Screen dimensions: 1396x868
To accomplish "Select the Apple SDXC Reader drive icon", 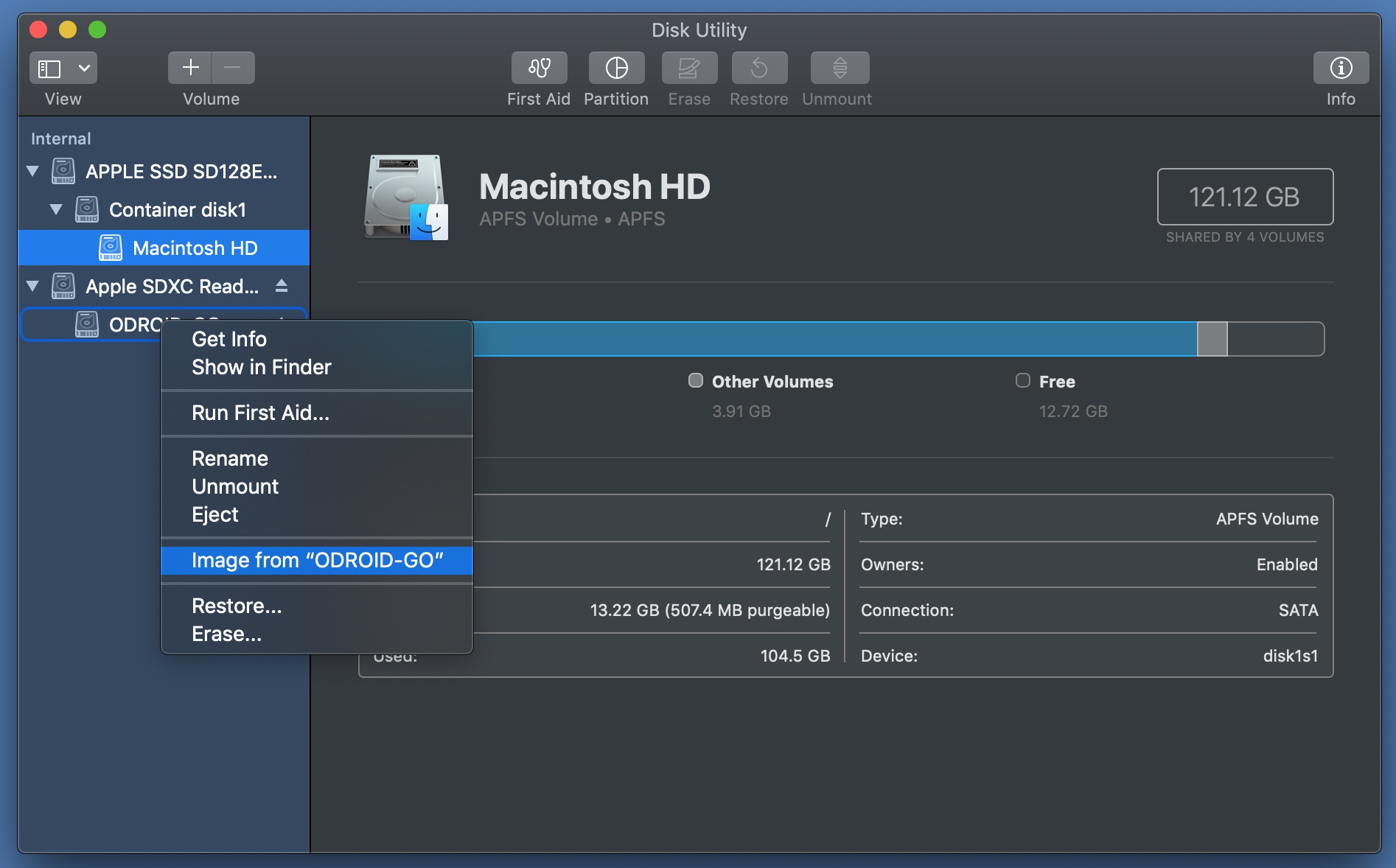I will point(63,286).
